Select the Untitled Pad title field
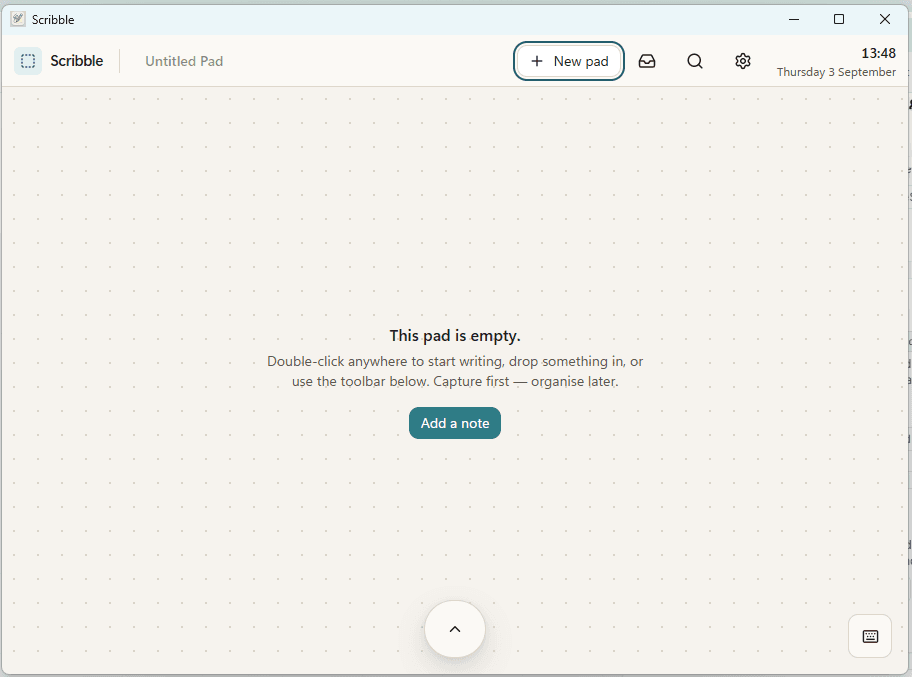The width and height of the screenshot is (912, 677). (184, 61)
